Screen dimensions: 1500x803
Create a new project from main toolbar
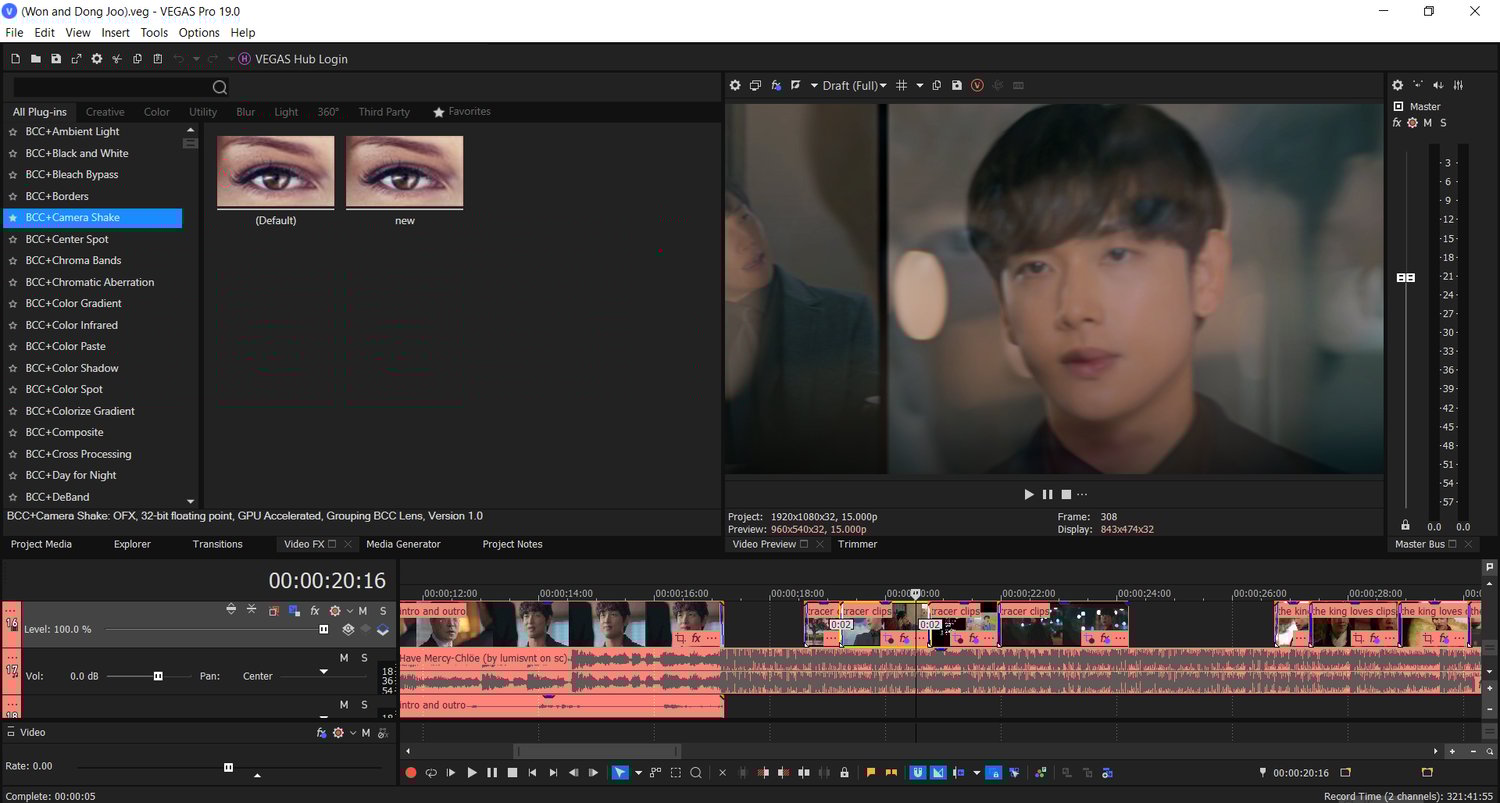point(15,59)
